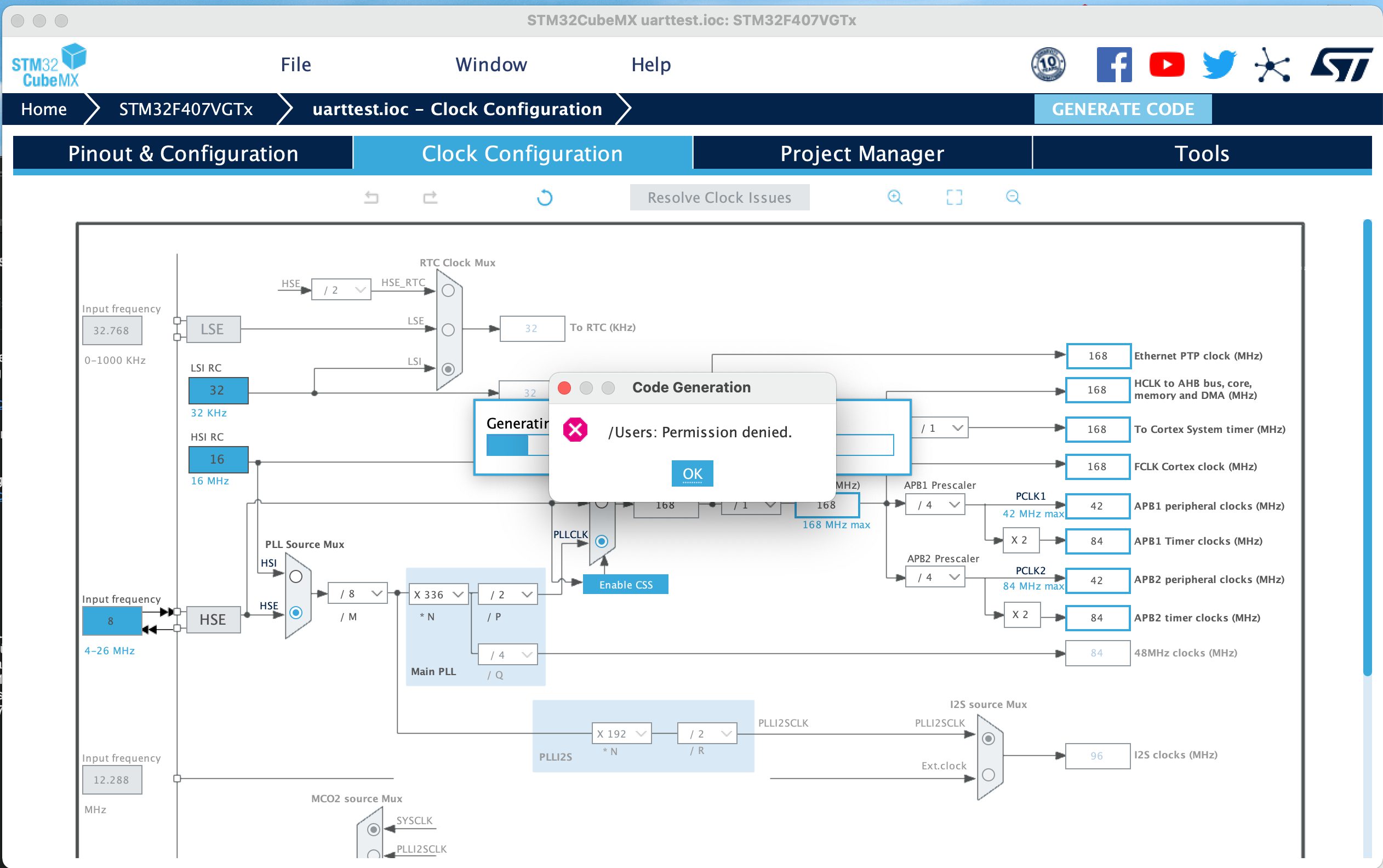
Task: Click the zoom out magnifier icon
Action: 1013,197
